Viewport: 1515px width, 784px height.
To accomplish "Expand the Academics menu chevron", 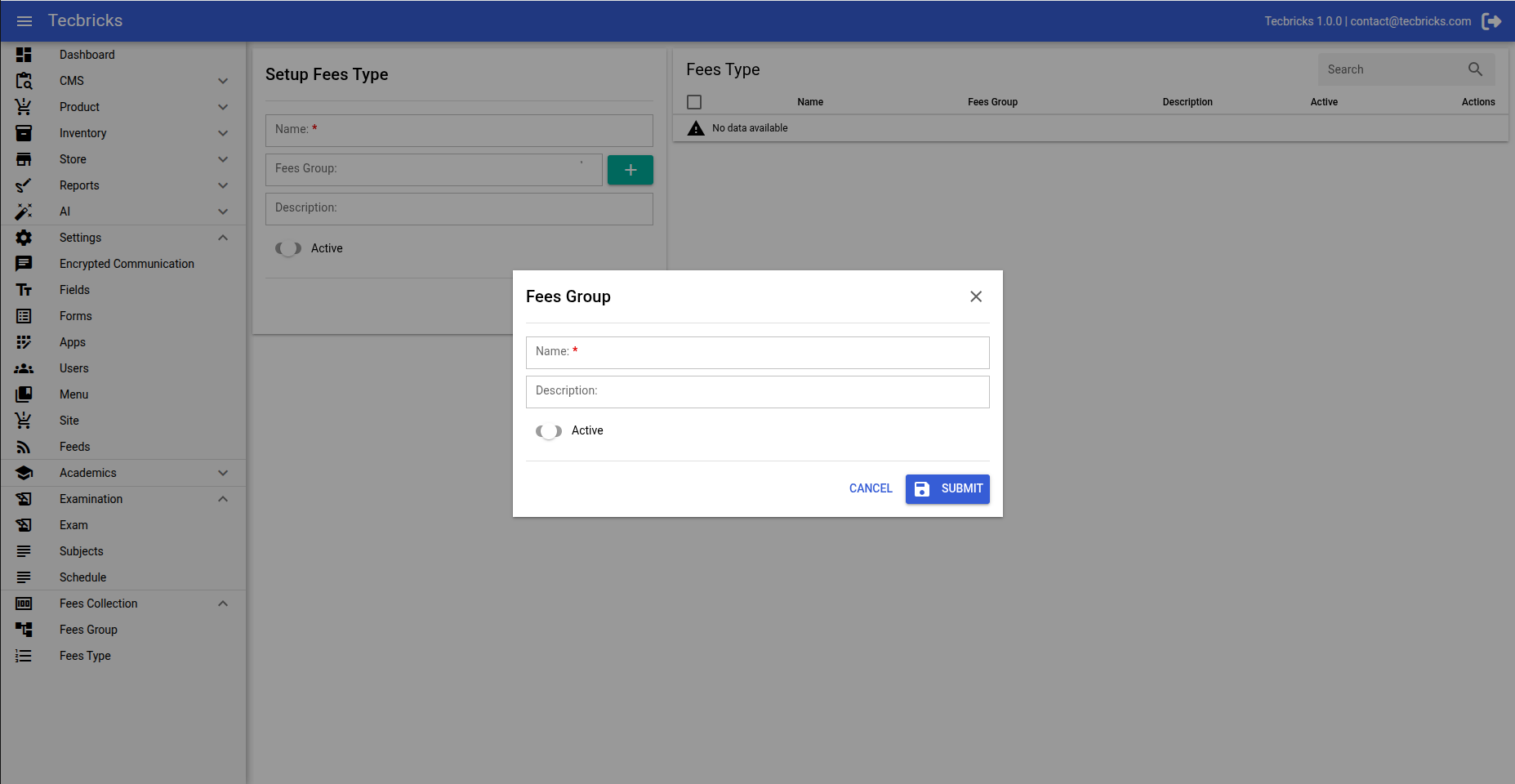I will pos(223,473).
